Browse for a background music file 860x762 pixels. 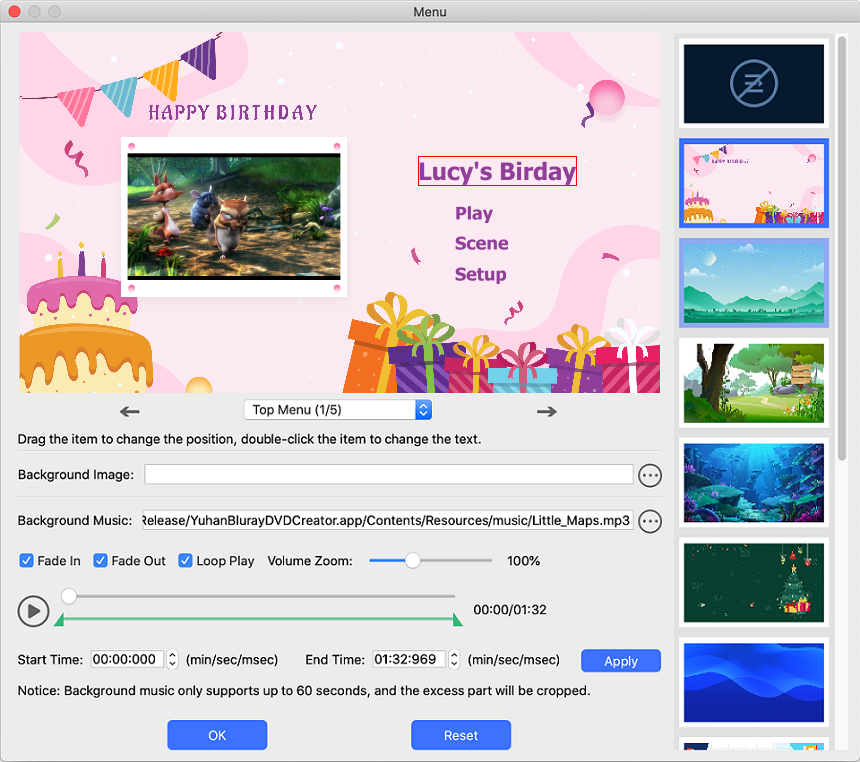650,521
